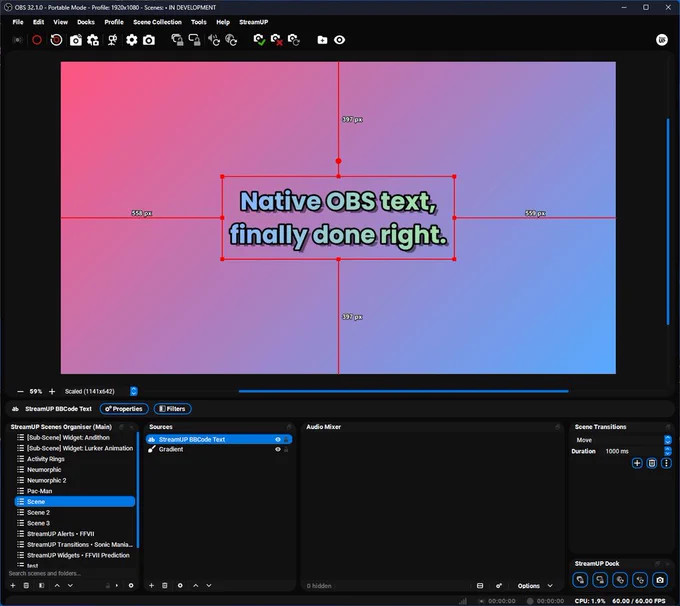Screen dimensions: 680x606
Task: Click first StreamUP Dock lock-all button
Action: coord(580,580)
